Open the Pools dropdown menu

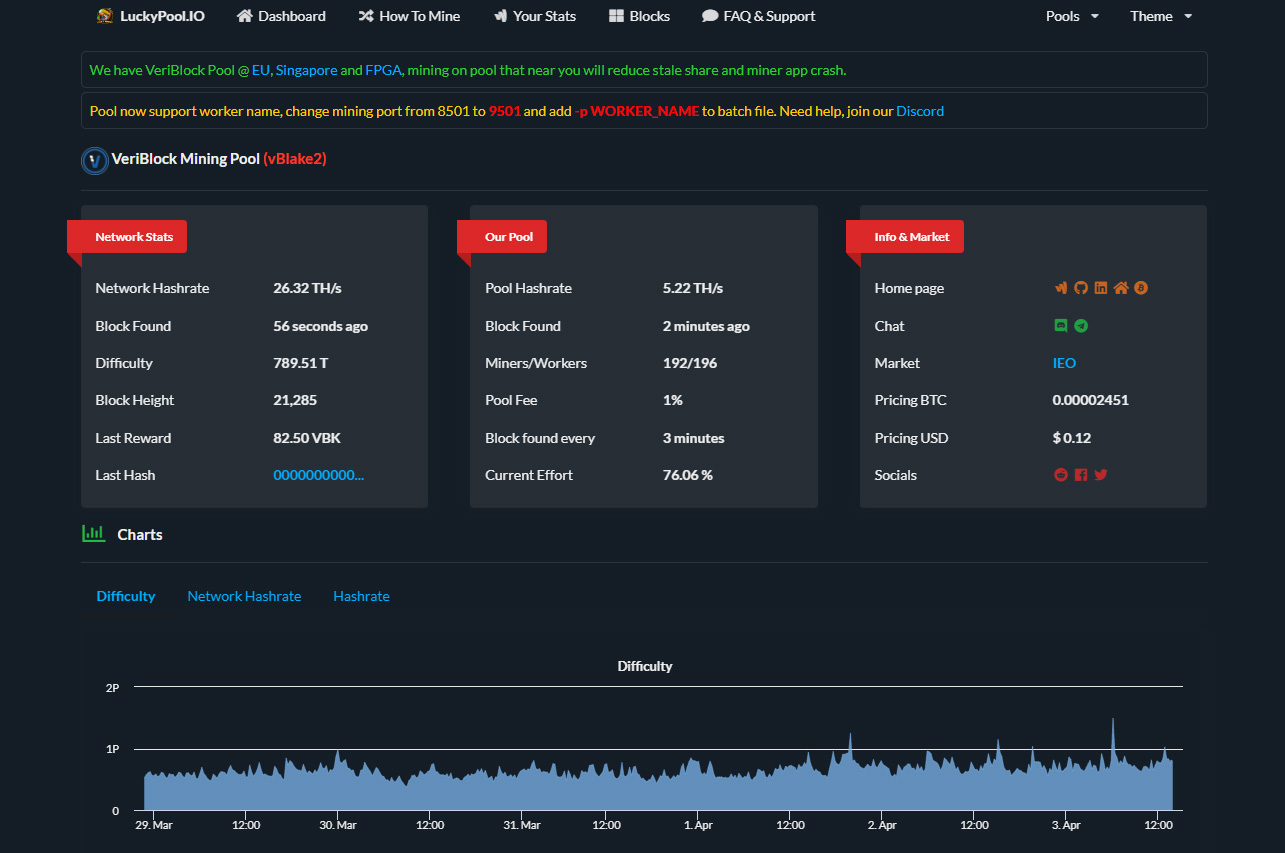coord(1072,16)
